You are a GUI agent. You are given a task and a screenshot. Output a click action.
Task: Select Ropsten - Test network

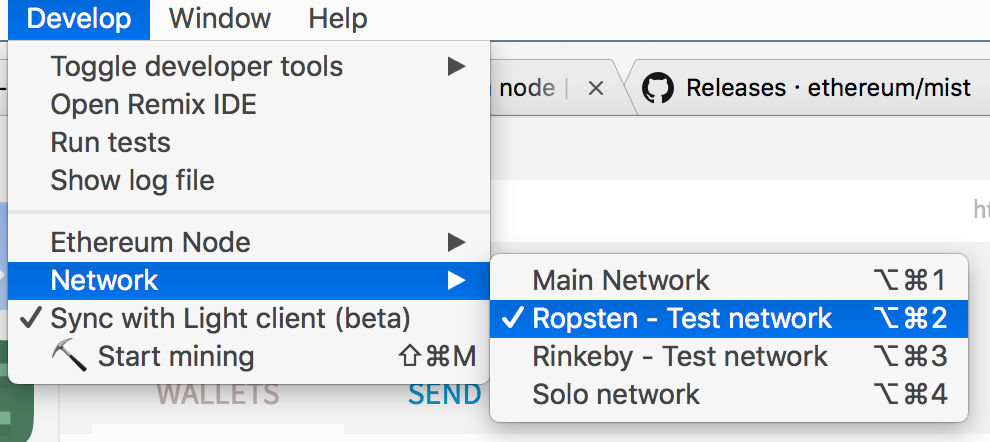[x=682, y=319]
